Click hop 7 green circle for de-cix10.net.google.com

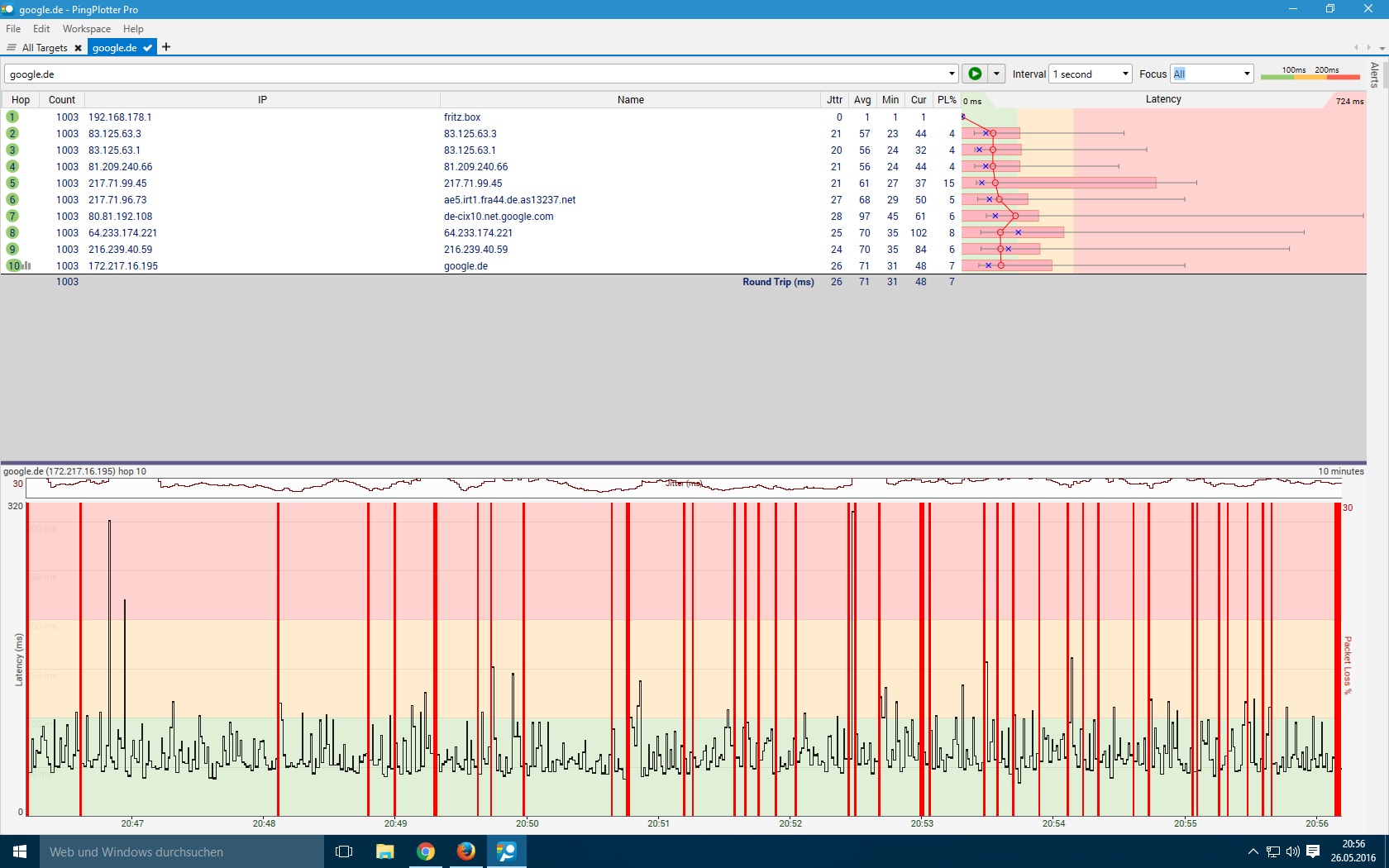pos(12,216)
